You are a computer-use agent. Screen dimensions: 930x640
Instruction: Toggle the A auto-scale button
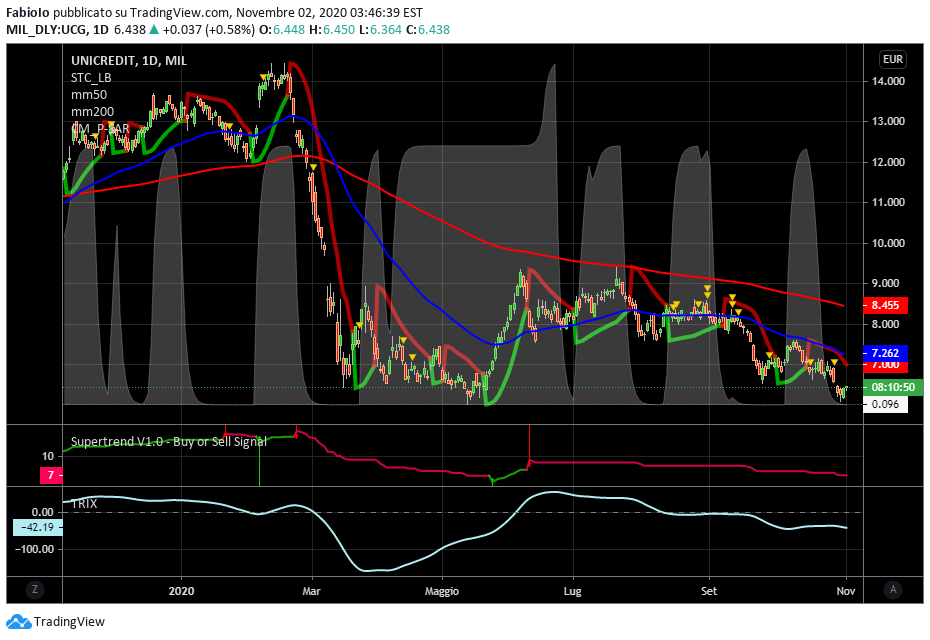pyautogui.click(x=893, y=590)
